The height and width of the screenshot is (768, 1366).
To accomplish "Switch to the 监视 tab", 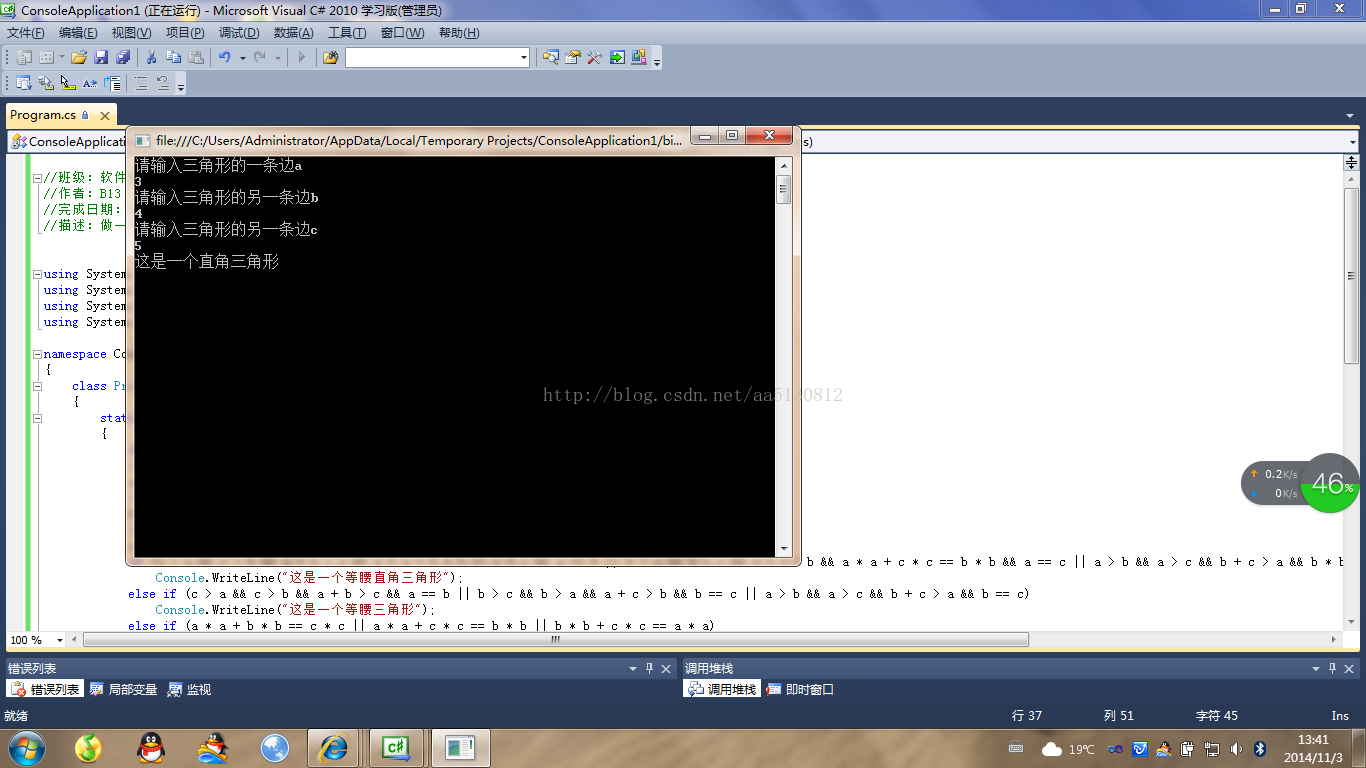I will [x=190, y=689].
